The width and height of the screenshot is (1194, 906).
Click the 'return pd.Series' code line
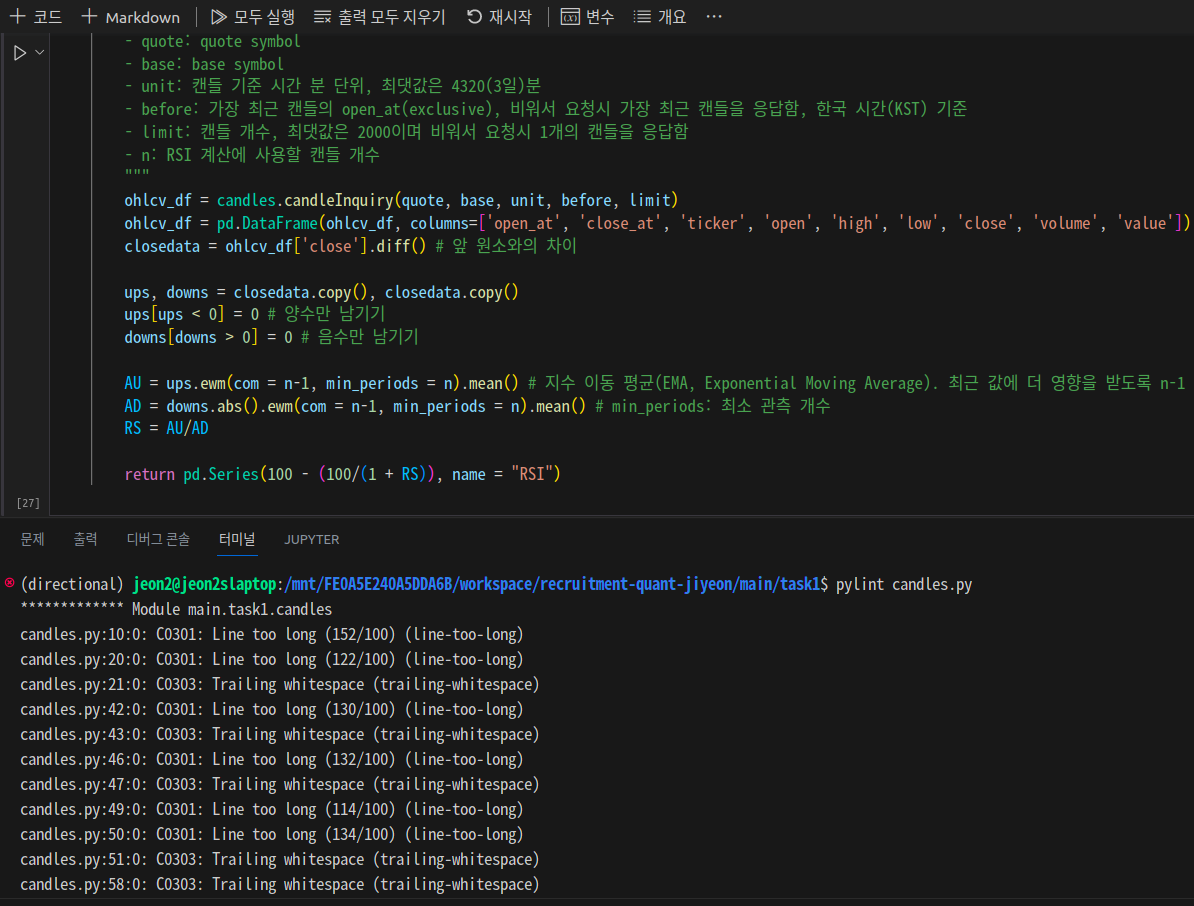[343, 474]
